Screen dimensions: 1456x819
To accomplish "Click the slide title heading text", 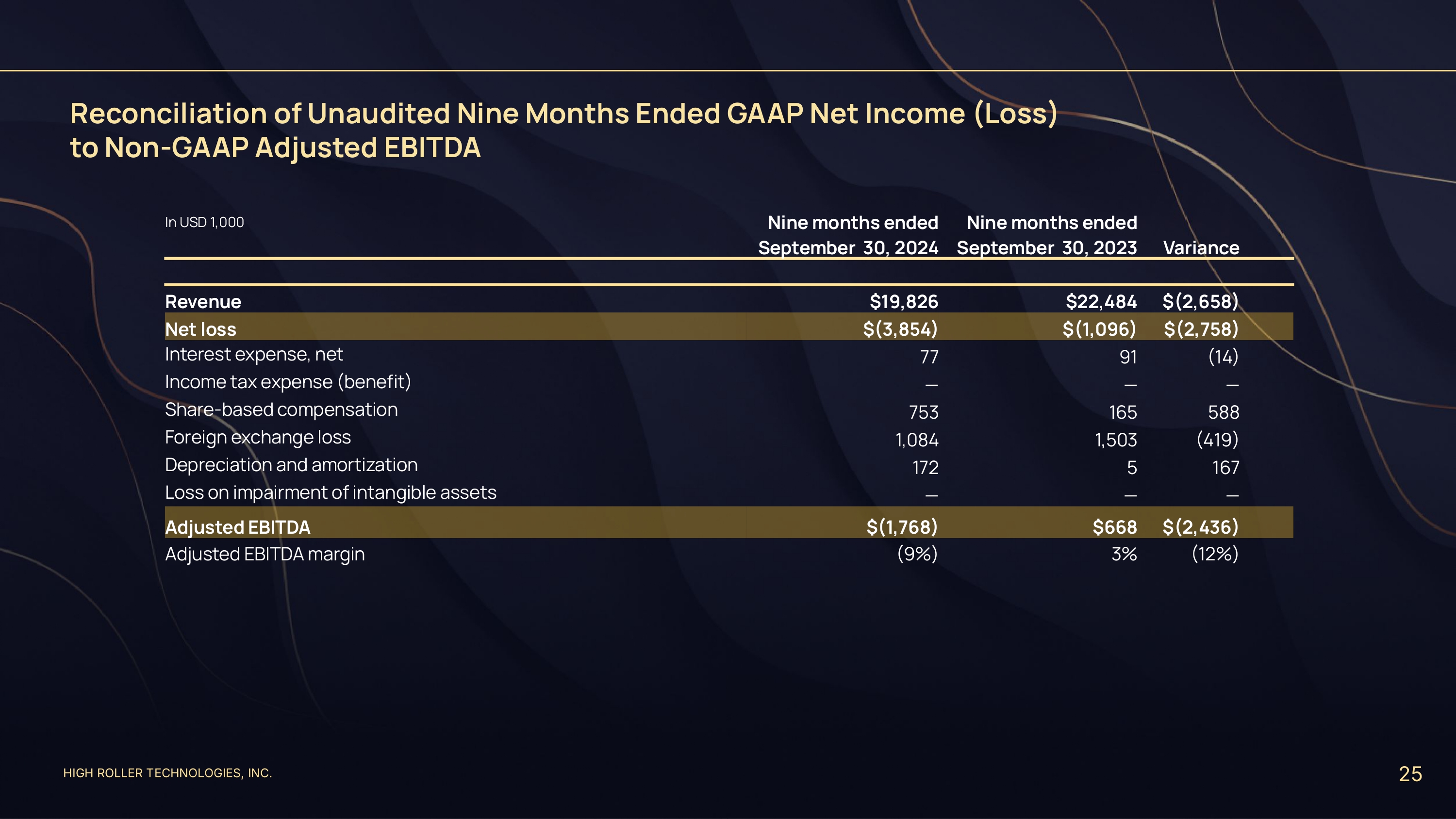I will point(563,130).
